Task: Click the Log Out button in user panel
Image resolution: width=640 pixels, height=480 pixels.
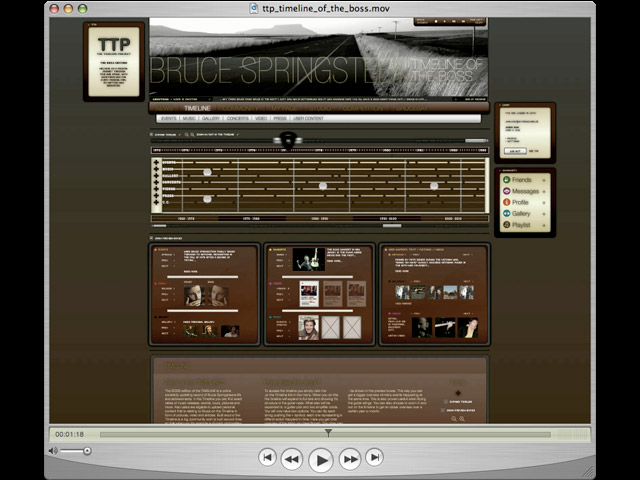Action: pyautogui.click(x=515, y=151)
